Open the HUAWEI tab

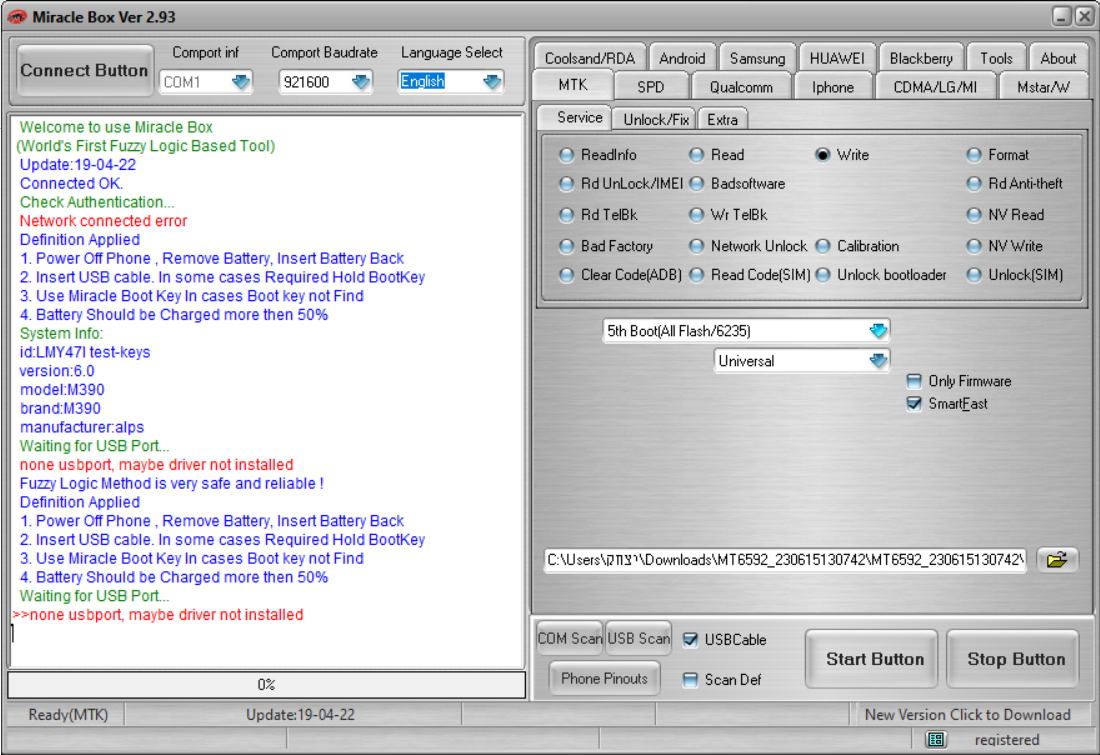[x=837, y=58]
